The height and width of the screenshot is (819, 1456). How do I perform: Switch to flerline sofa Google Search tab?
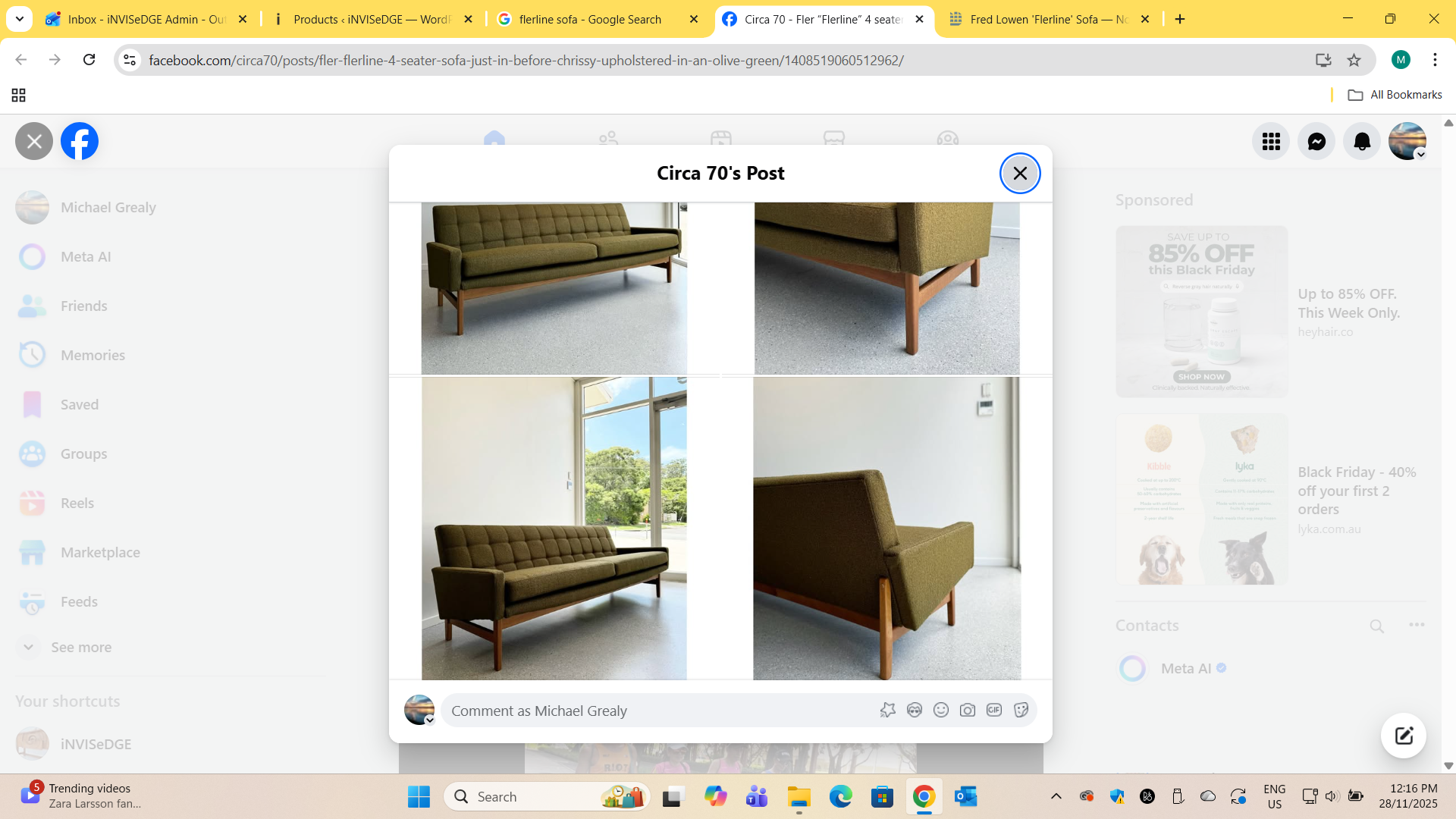590,19
